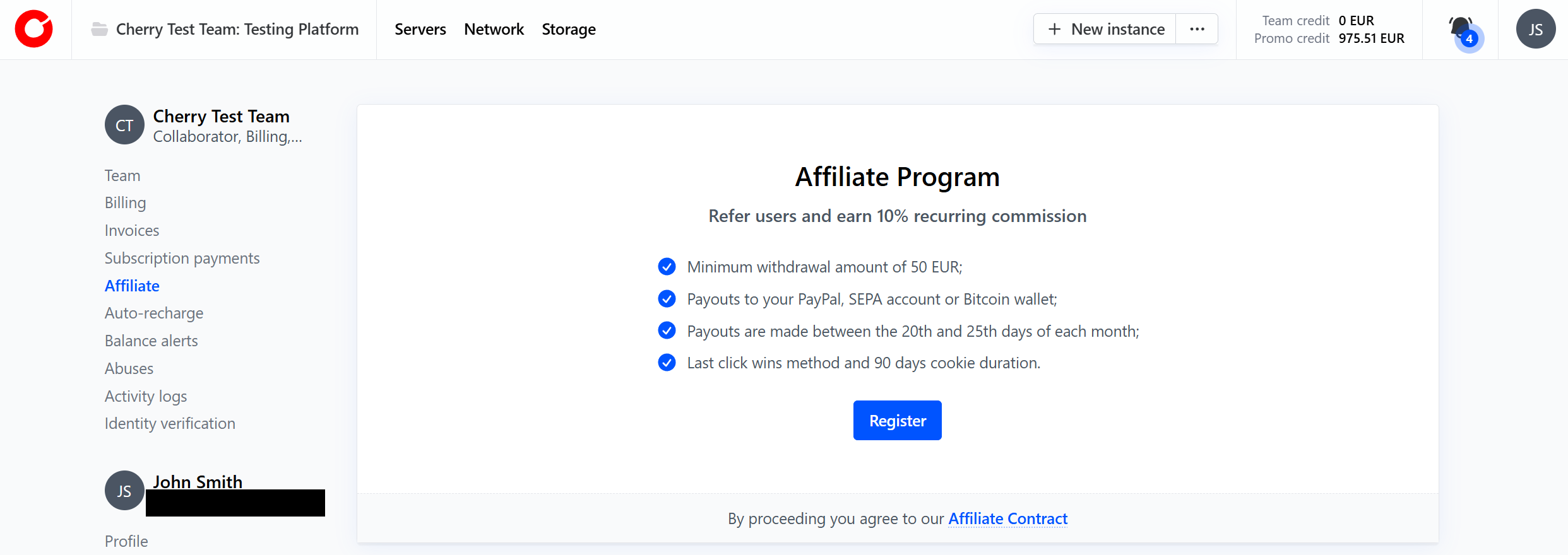Click the plus icon for new instance

(1054, 29)
